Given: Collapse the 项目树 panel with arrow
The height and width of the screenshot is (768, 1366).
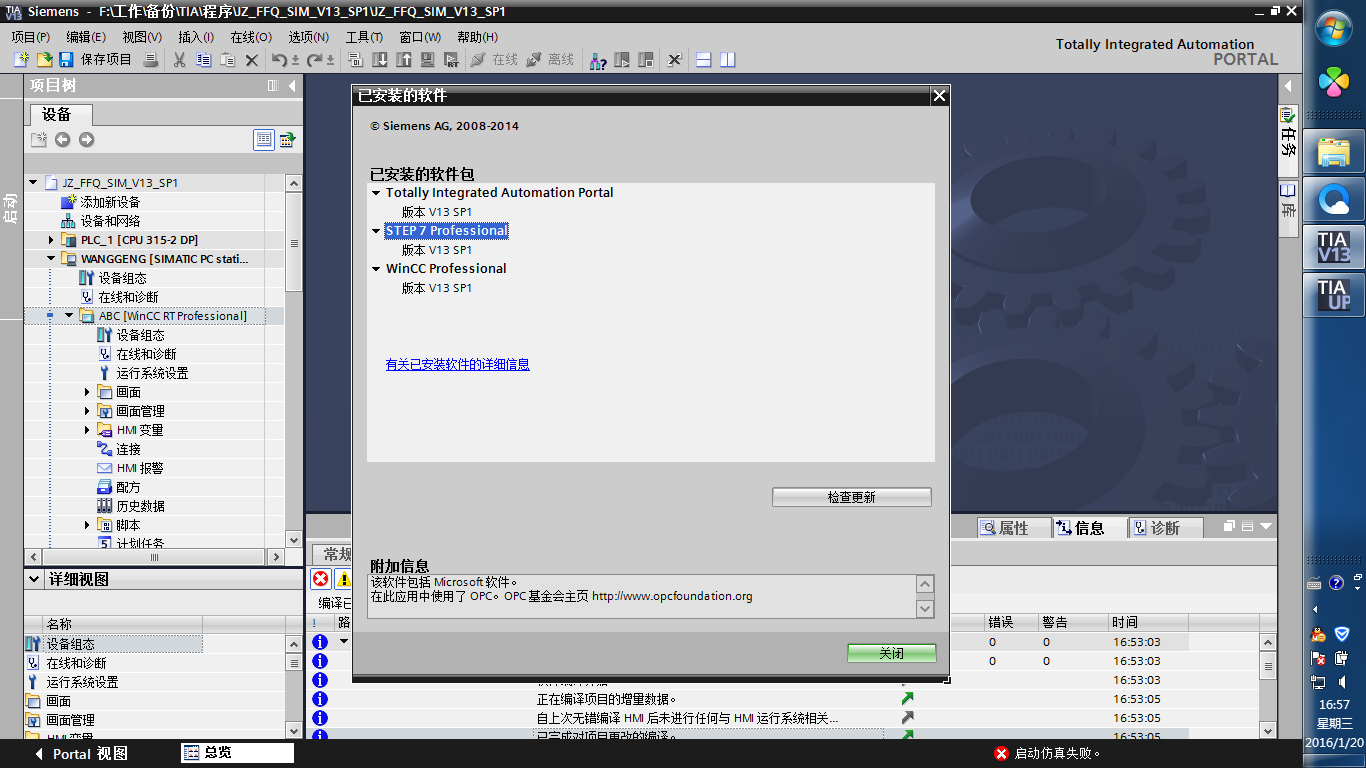Looking at the screenshot, I should (292, 86).
